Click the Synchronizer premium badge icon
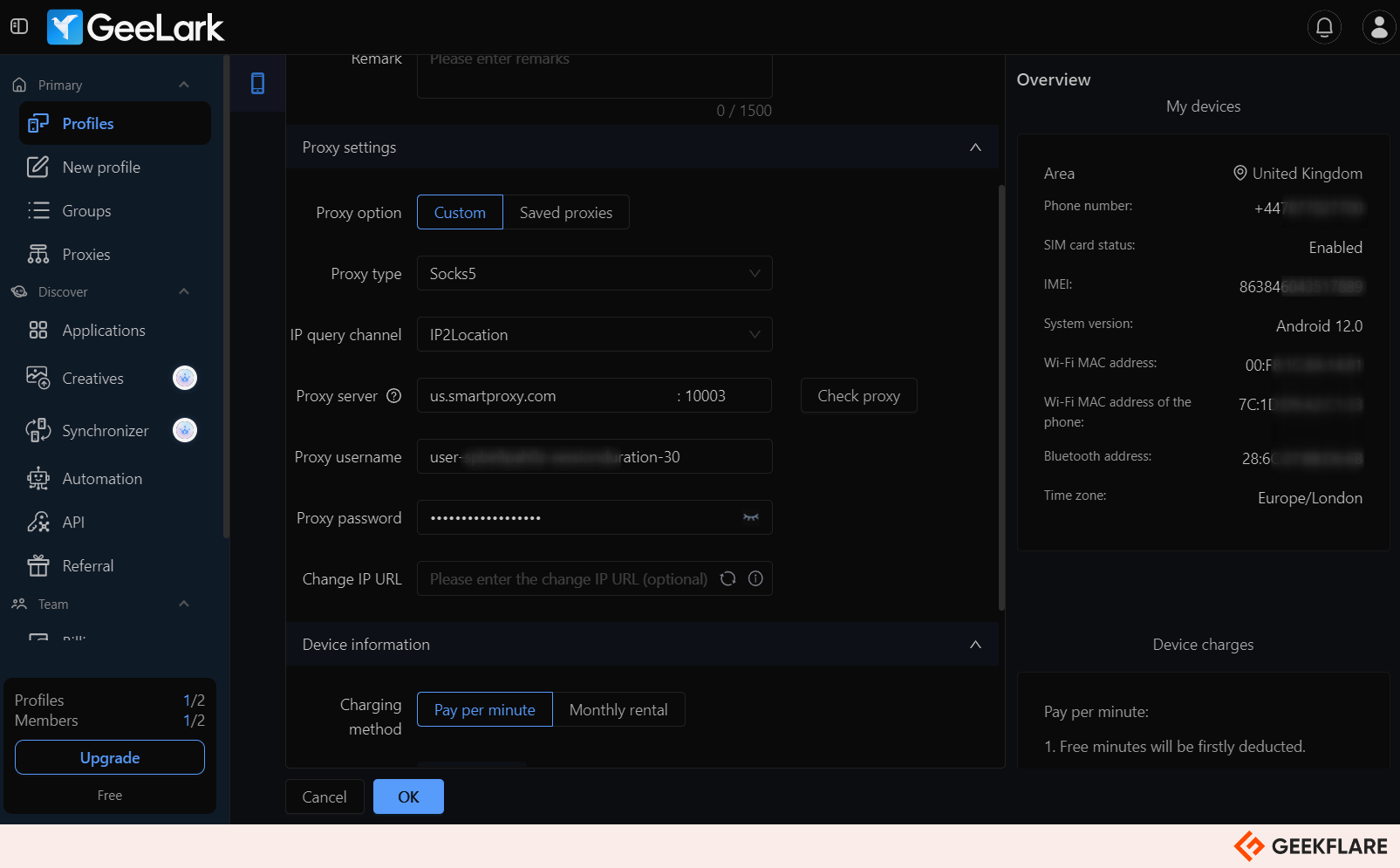This screenshot has width=1400, height=868. (185, 430)
